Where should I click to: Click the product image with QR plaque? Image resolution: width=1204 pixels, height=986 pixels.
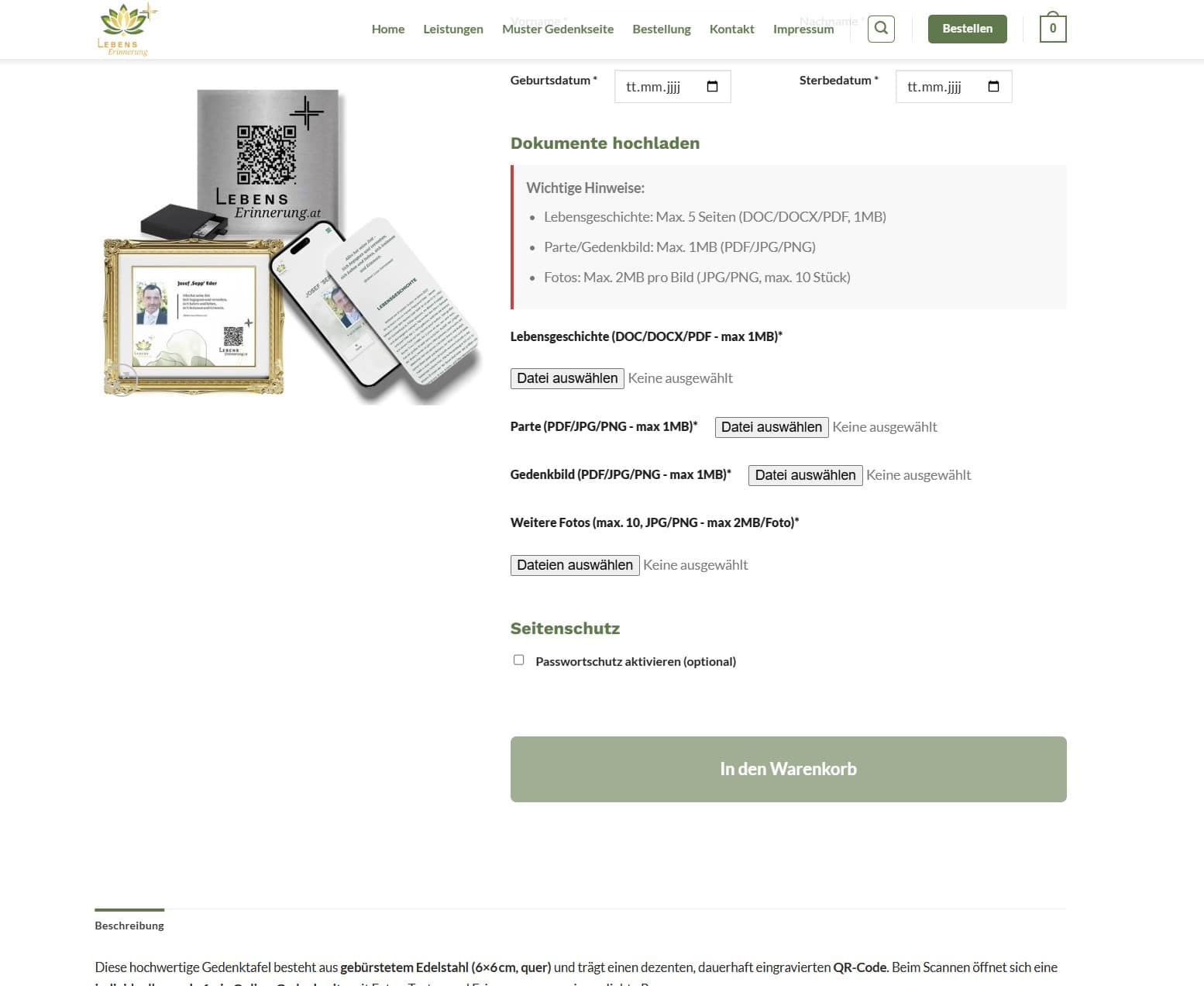click(x=293, y=246)
